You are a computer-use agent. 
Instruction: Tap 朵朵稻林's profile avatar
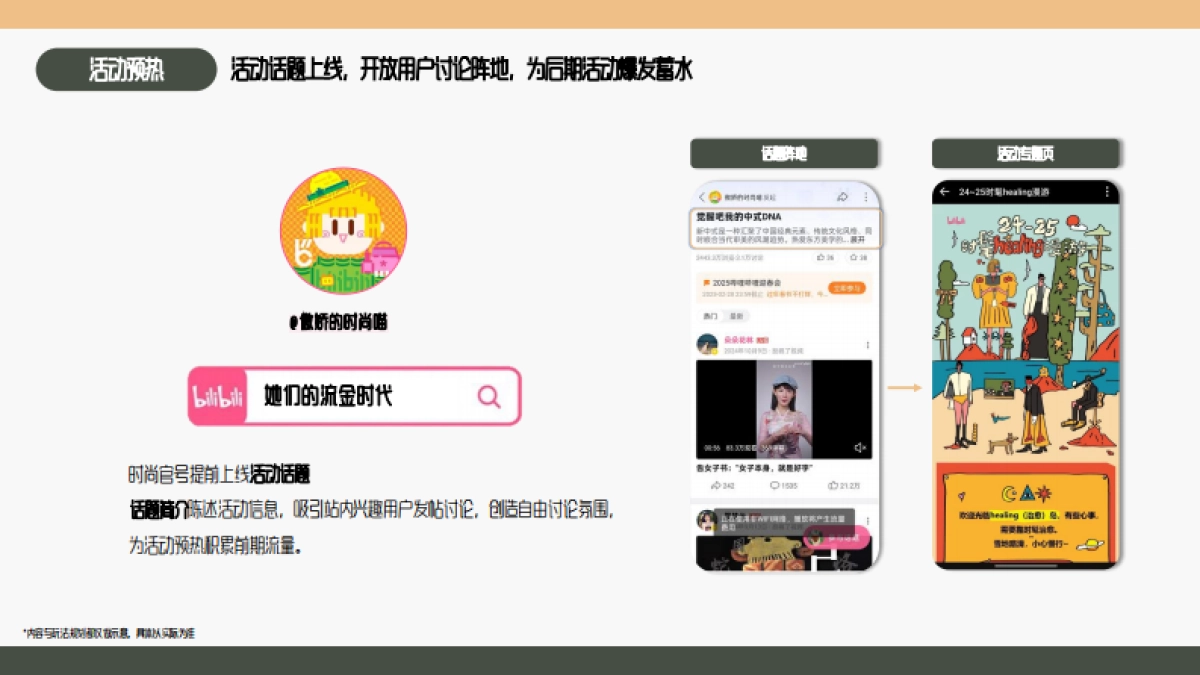coord(706,344)
